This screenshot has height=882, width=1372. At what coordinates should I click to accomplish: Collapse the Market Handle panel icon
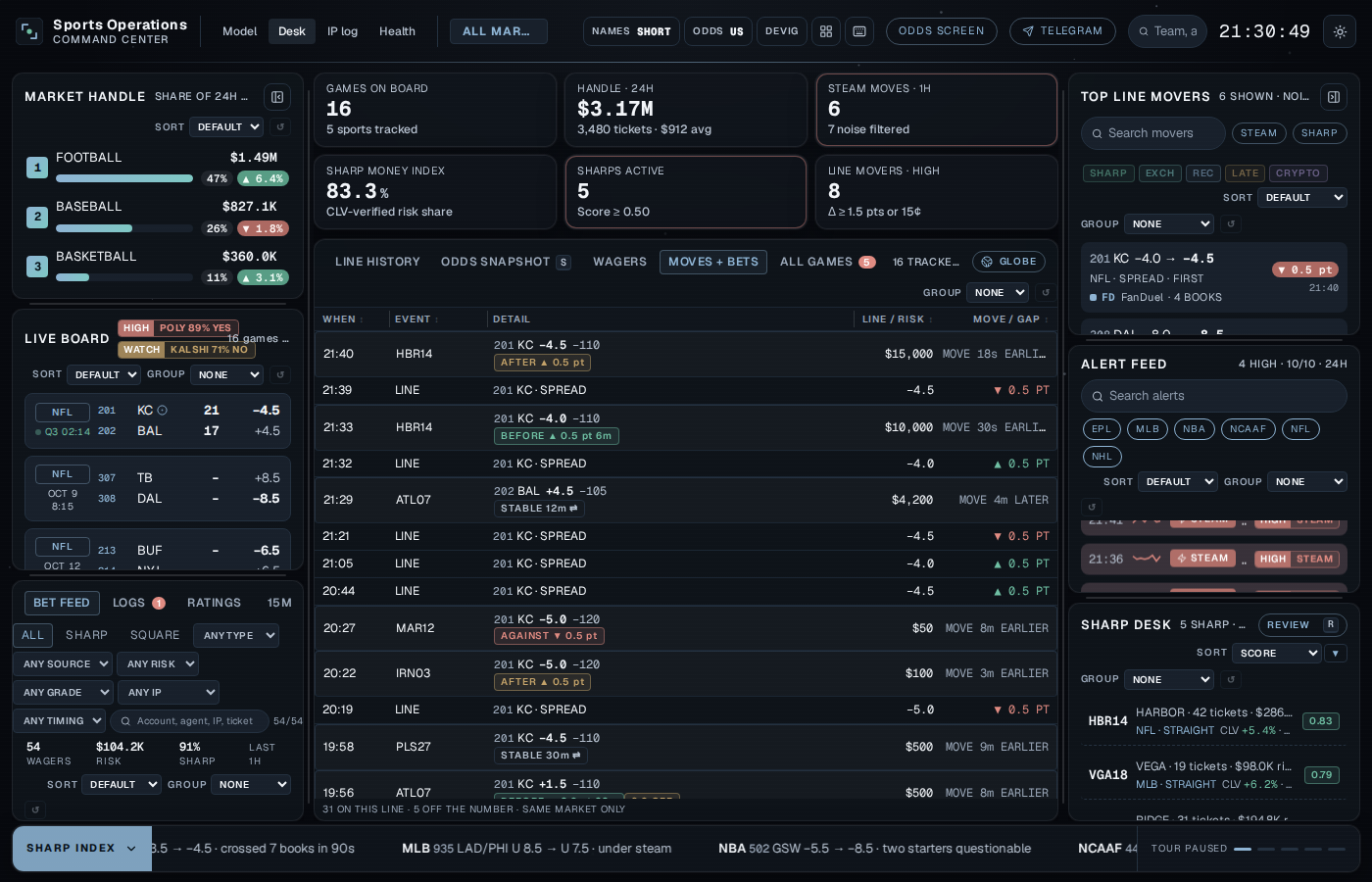click(x=277, y=97)
